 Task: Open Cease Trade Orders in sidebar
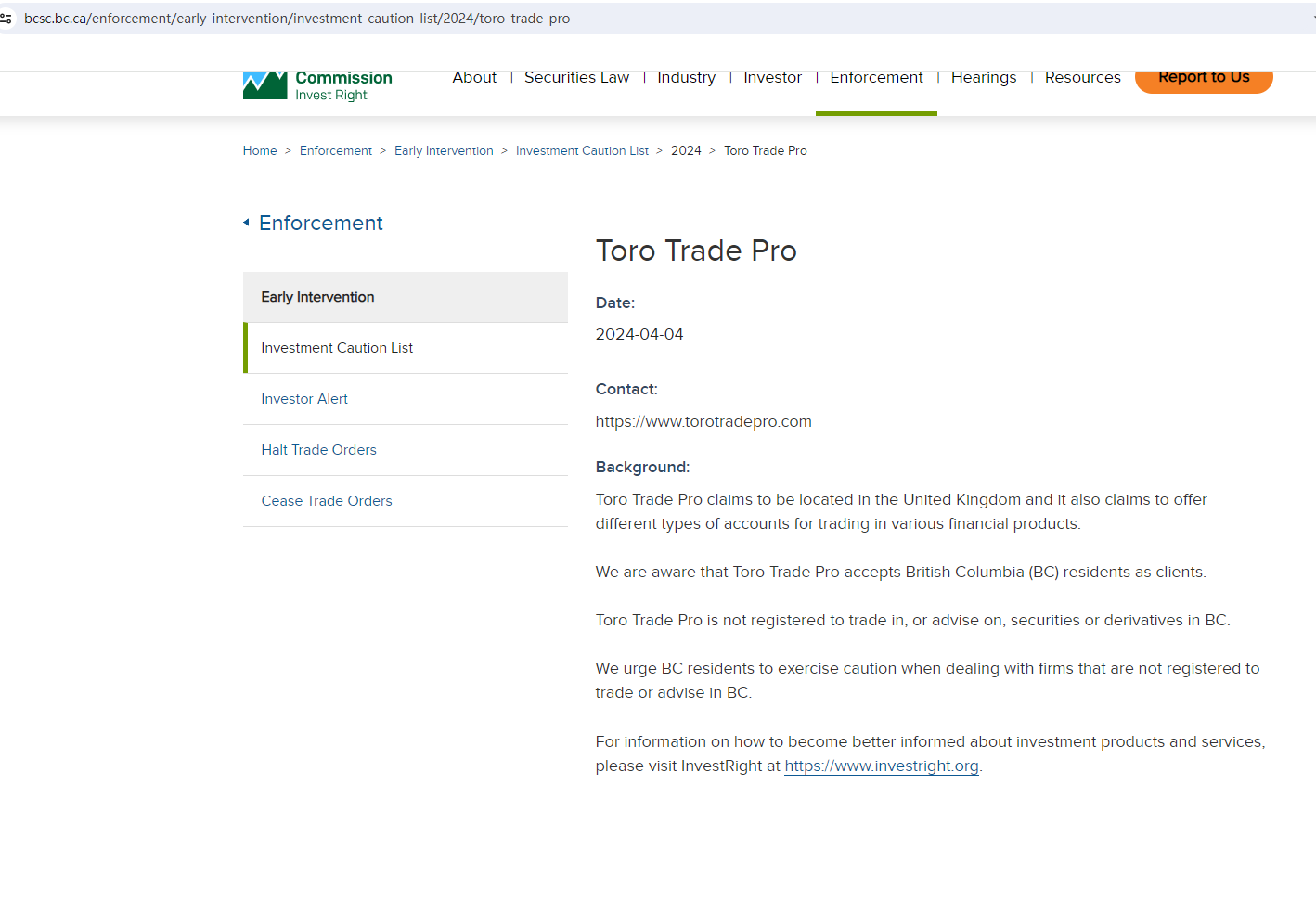406,501
